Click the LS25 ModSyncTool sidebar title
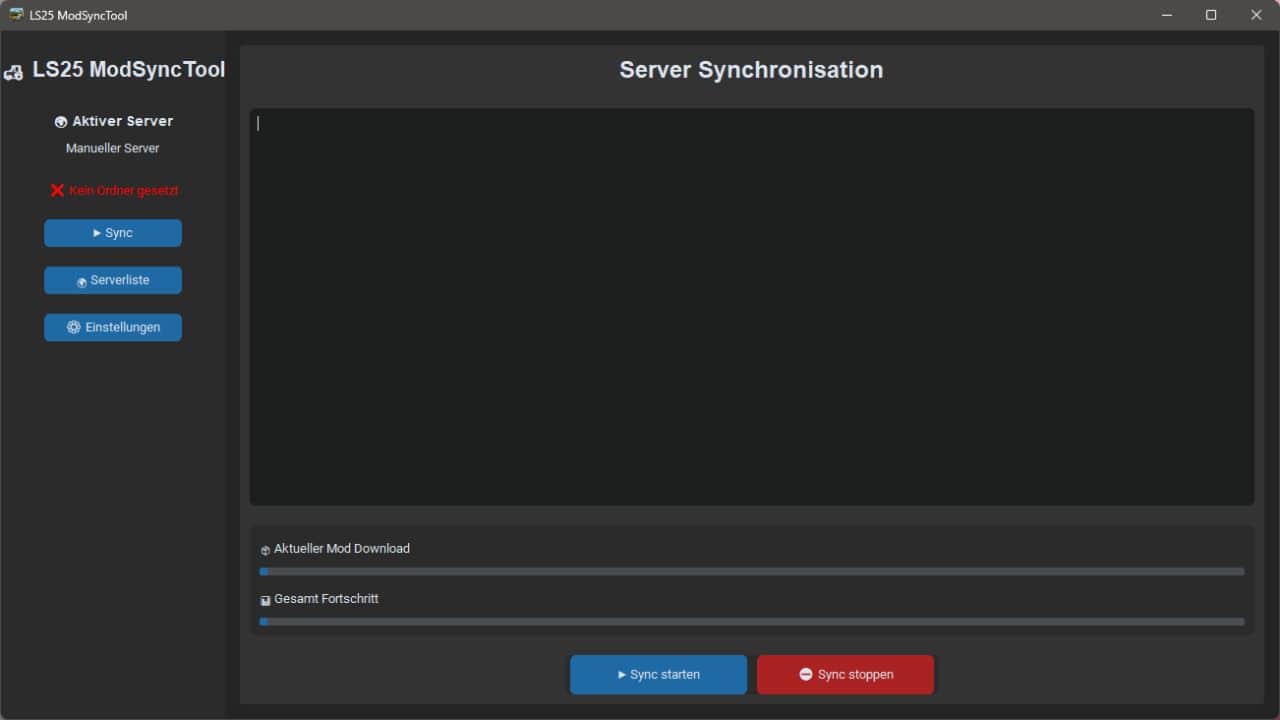1280x720 pixels. [x=129, y=70]
